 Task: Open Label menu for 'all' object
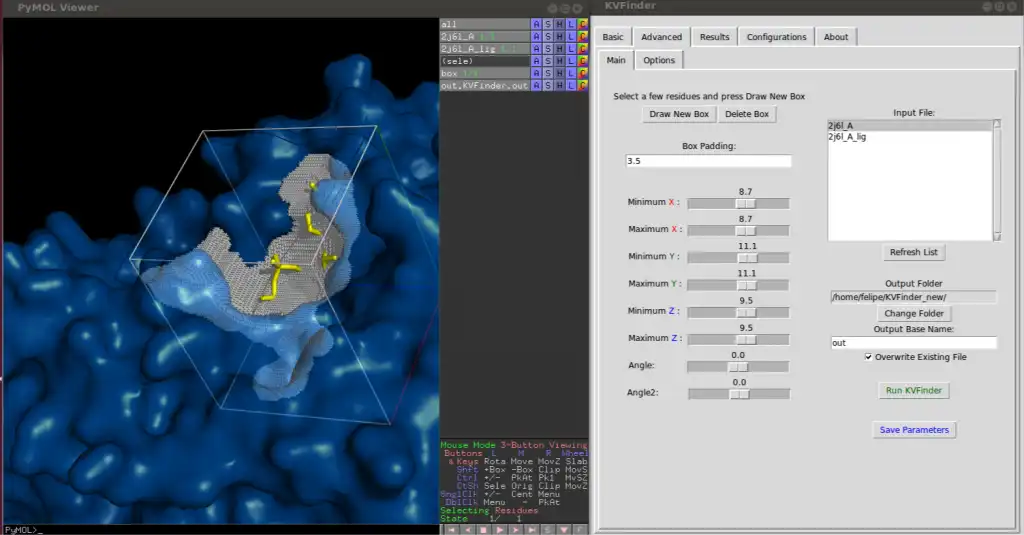pos(571,24)
